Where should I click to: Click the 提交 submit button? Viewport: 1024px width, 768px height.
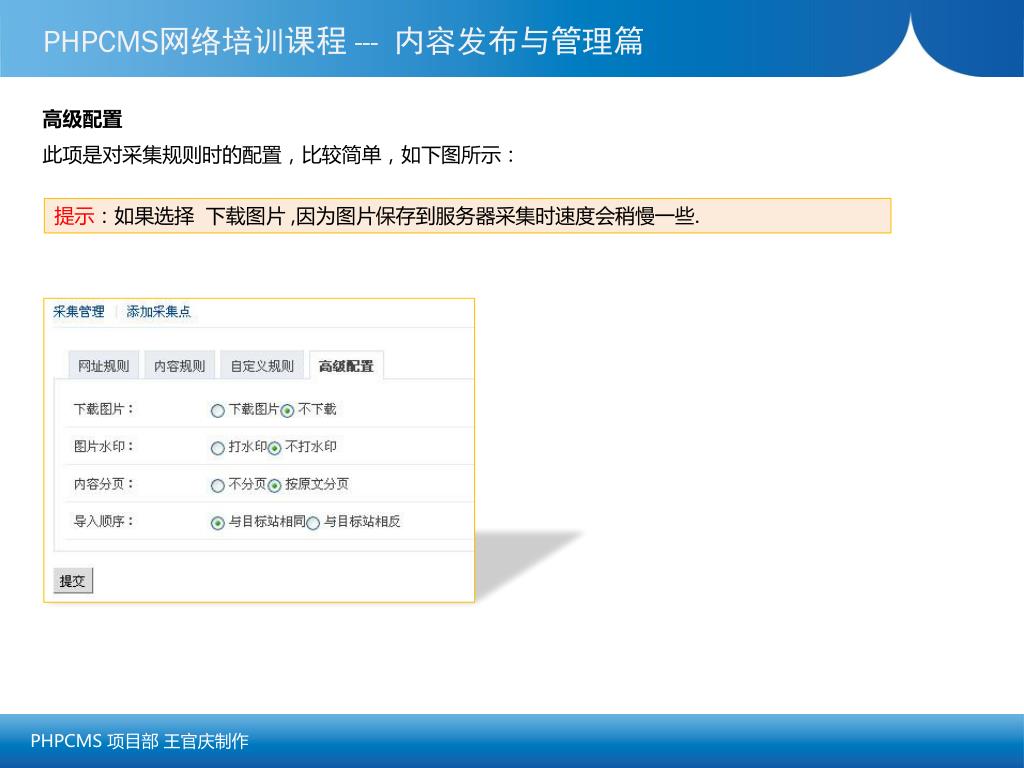click(72, 581)
